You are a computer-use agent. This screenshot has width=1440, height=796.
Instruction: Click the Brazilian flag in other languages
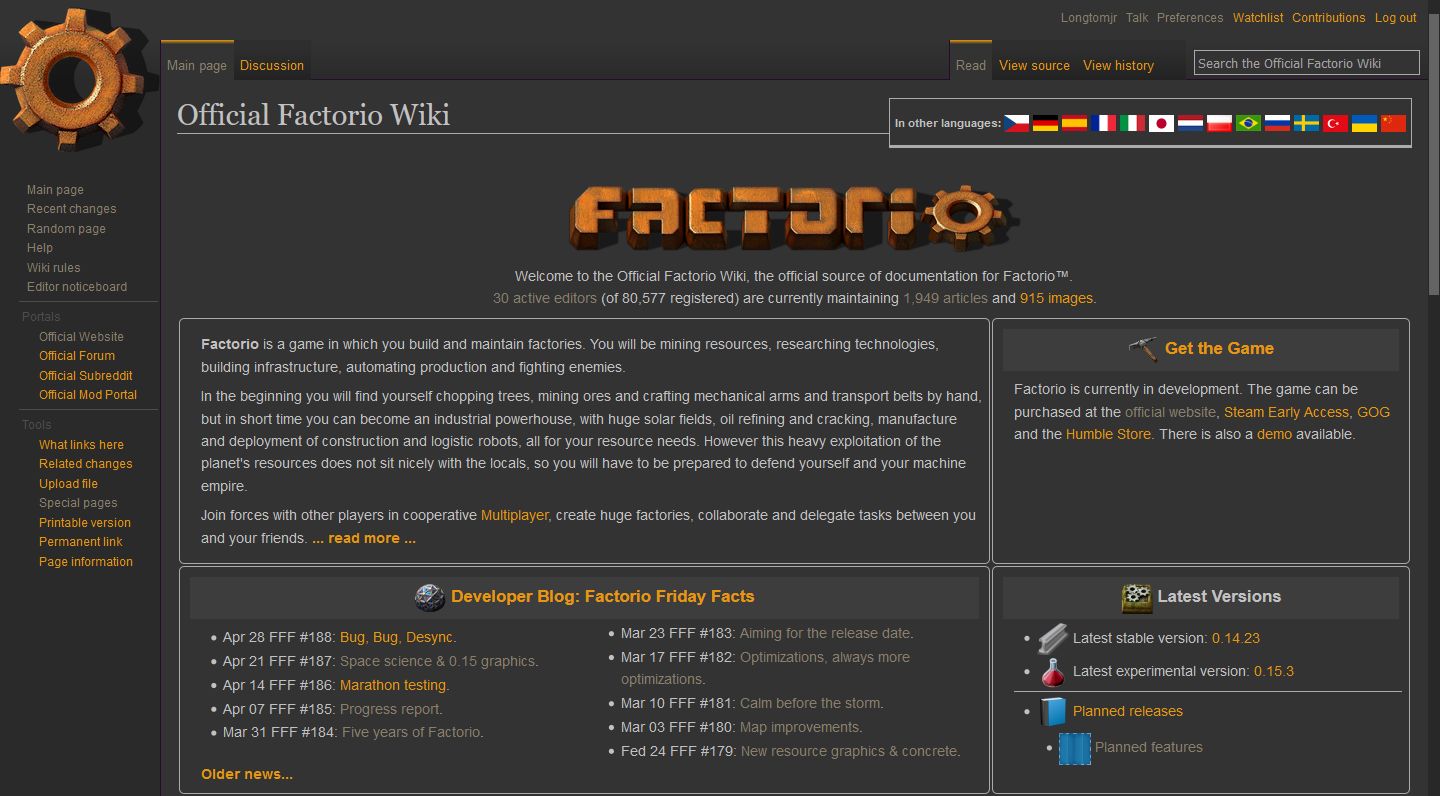(1247, 122)
